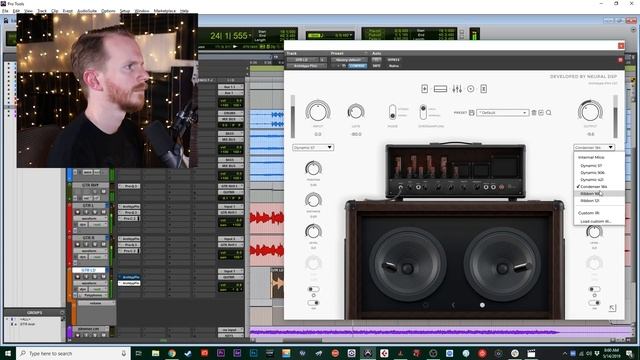Open the pedals section icon in plugin
640x360 pixels.
click(x=424, y=89)
